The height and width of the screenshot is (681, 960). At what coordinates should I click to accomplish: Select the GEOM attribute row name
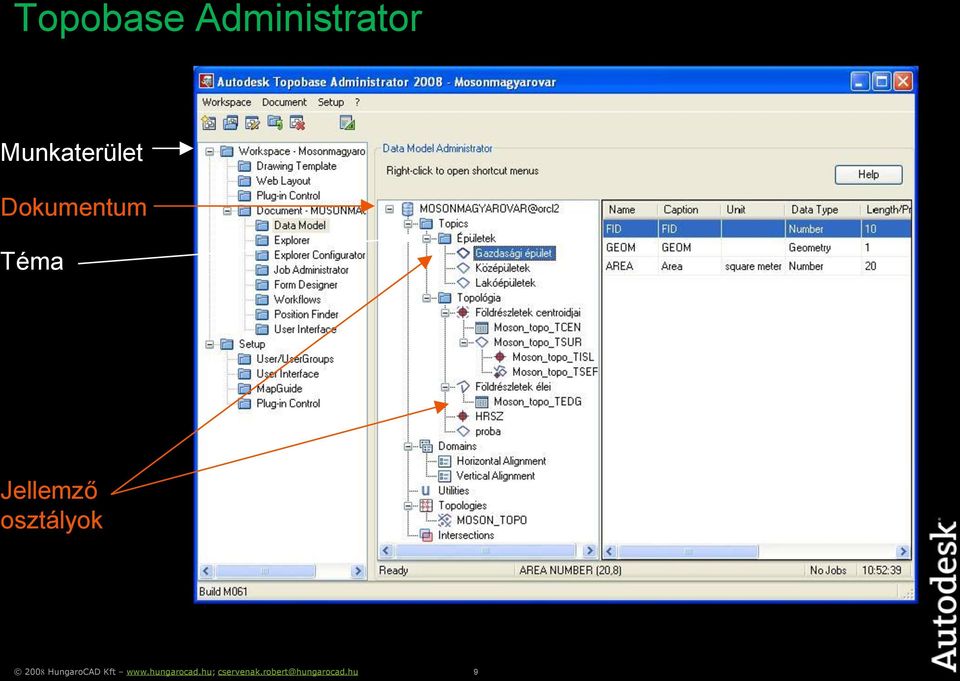621,247
